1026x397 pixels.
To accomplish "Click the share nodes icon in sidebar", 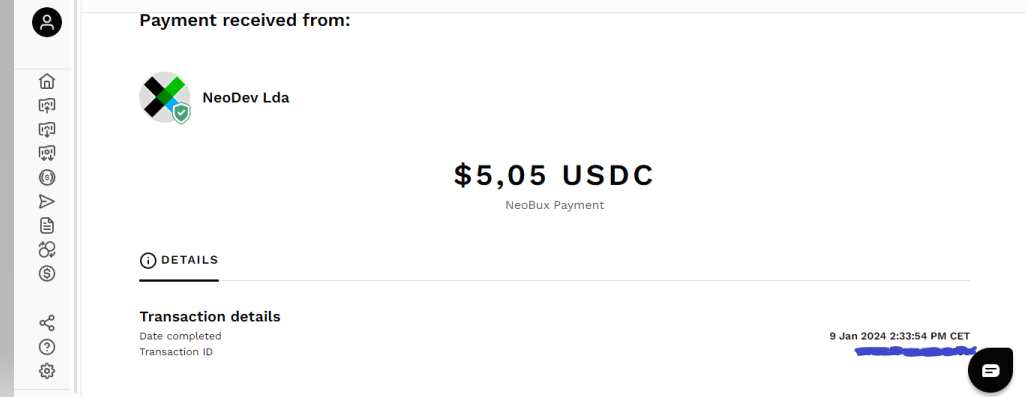I will coord(47,323).
